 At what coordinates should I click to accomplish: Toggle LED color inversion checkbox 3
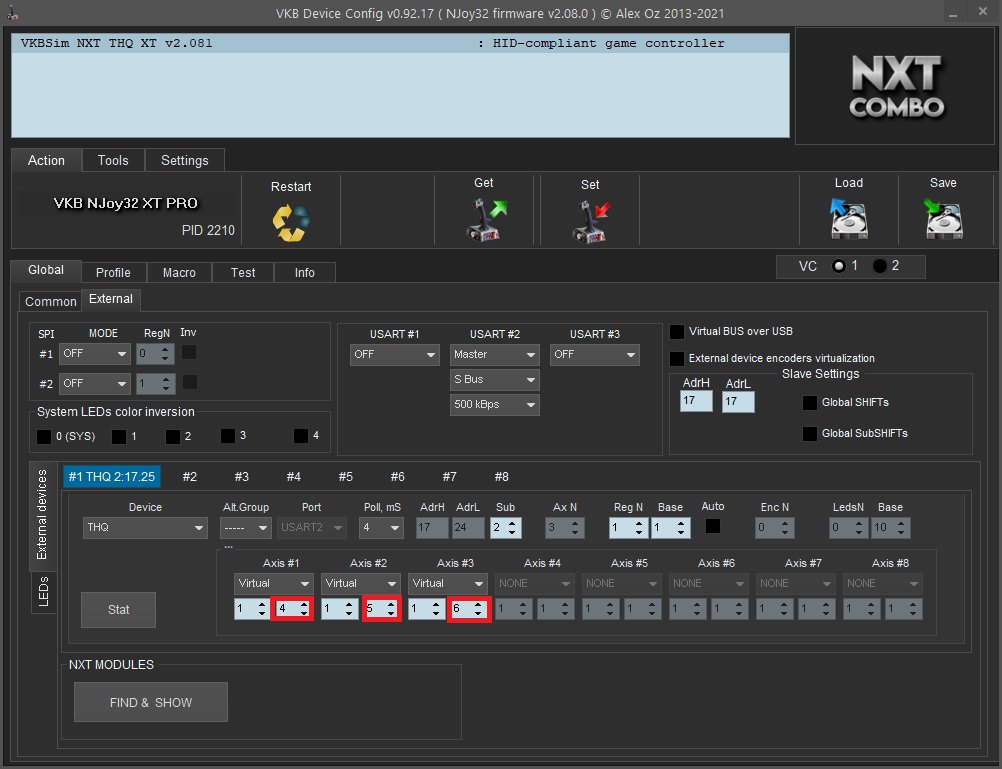tap(228, 436)
